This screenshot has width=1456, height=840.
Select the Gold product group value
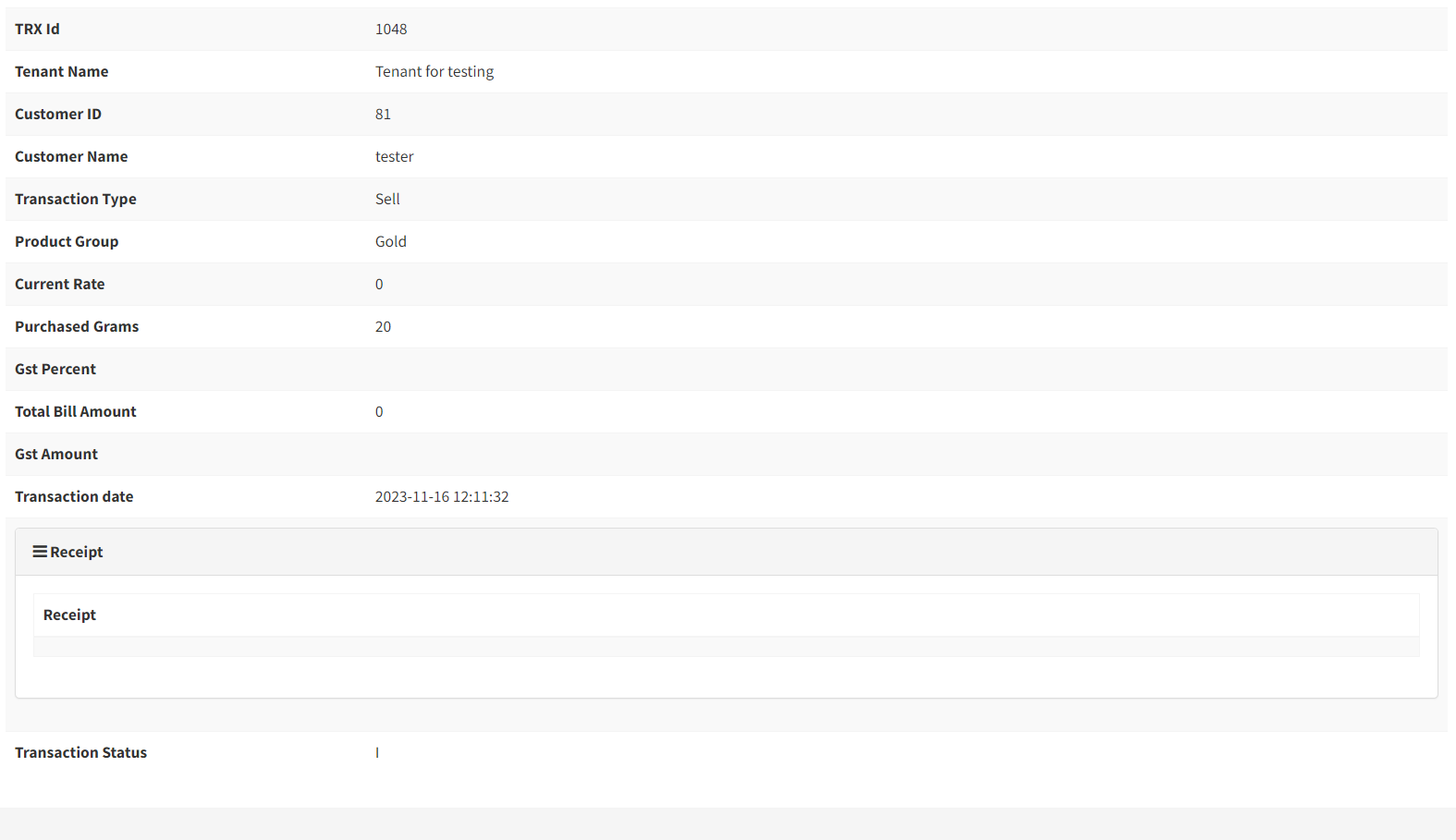click(x=391, y=242)
